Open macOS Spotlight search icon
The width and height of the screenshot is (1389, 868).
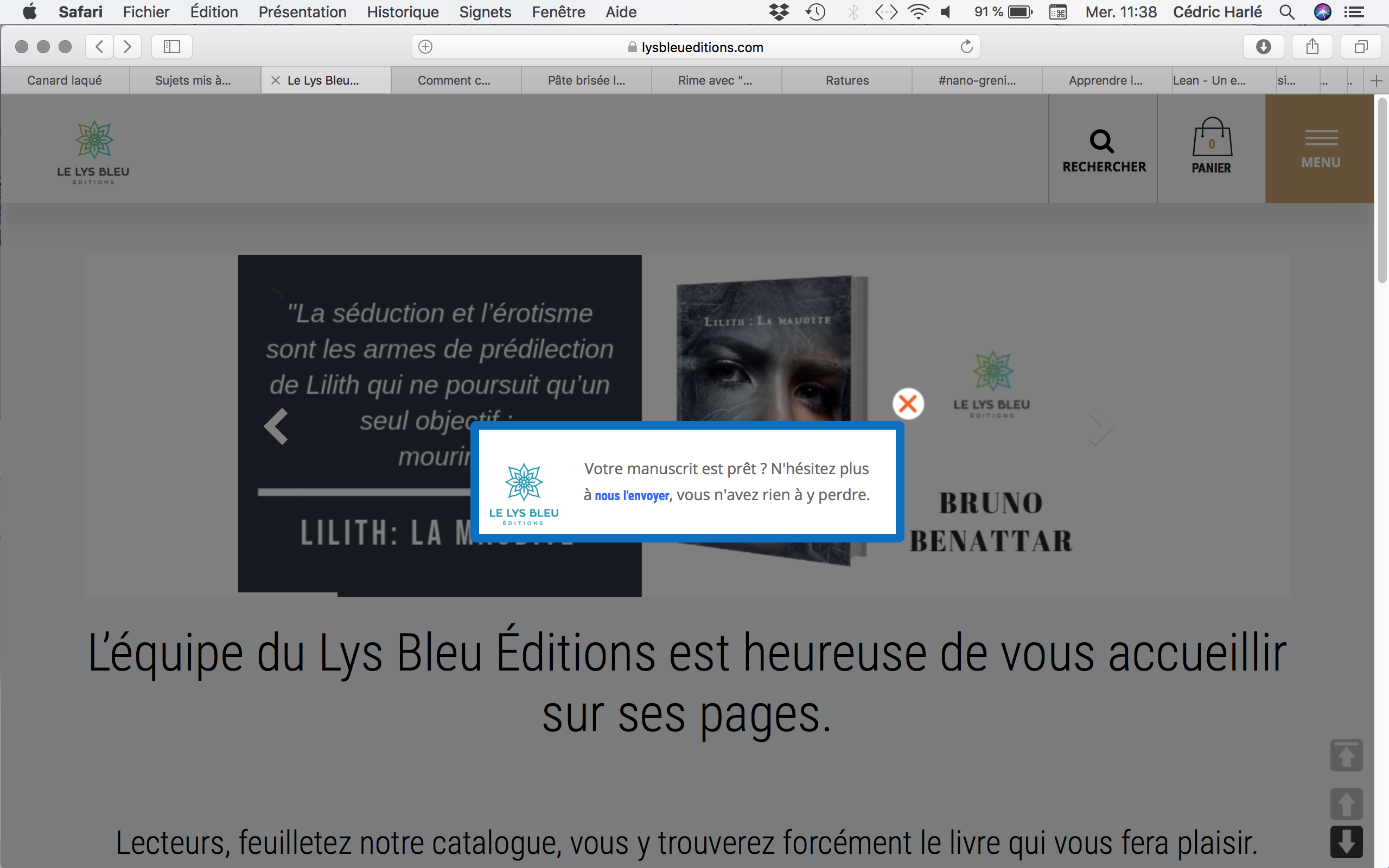pos(1287,12)
